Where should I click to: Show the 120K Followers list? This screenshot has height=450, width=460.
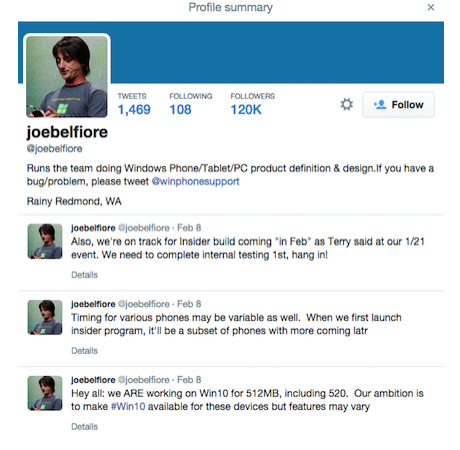pos(252,105)
